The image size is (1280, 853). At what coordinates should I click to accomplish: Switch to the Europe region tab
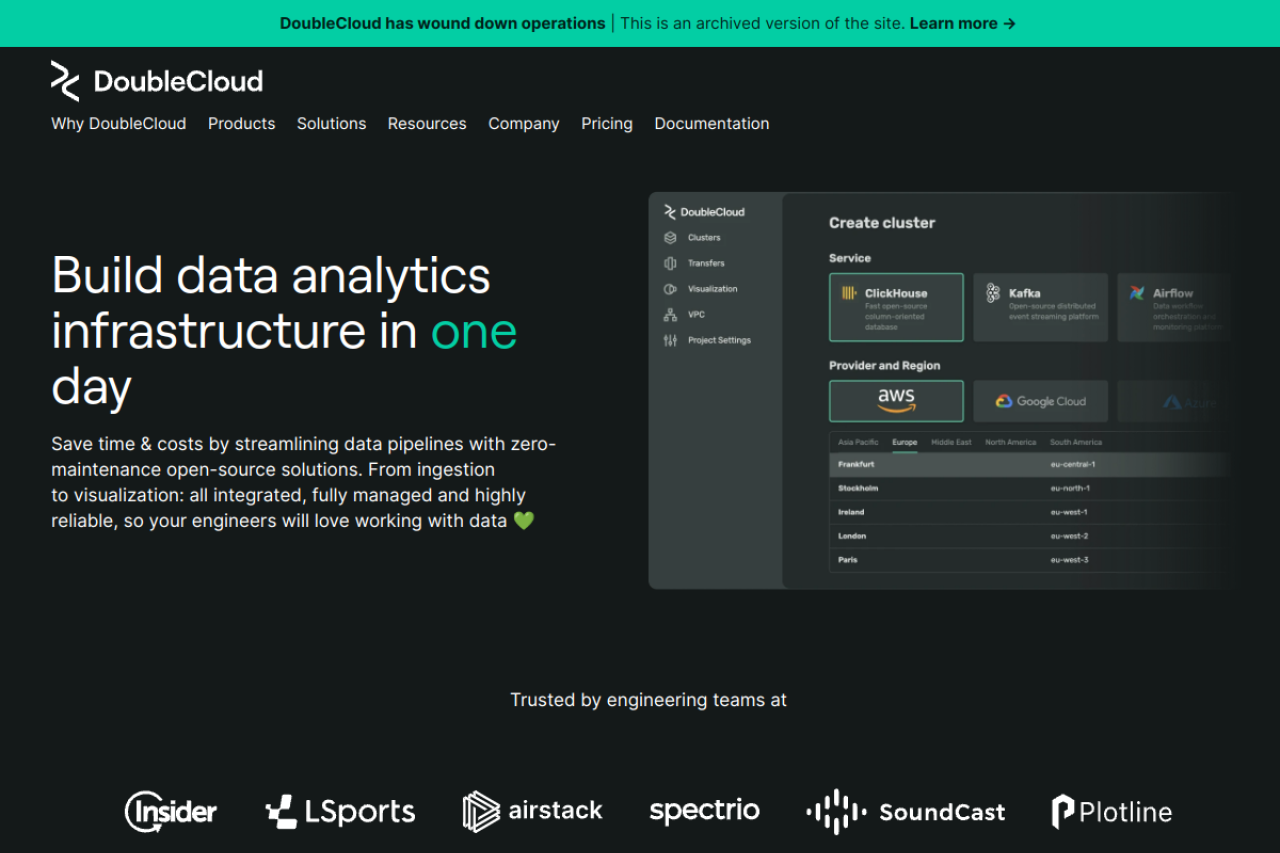[x=904, y=442]
